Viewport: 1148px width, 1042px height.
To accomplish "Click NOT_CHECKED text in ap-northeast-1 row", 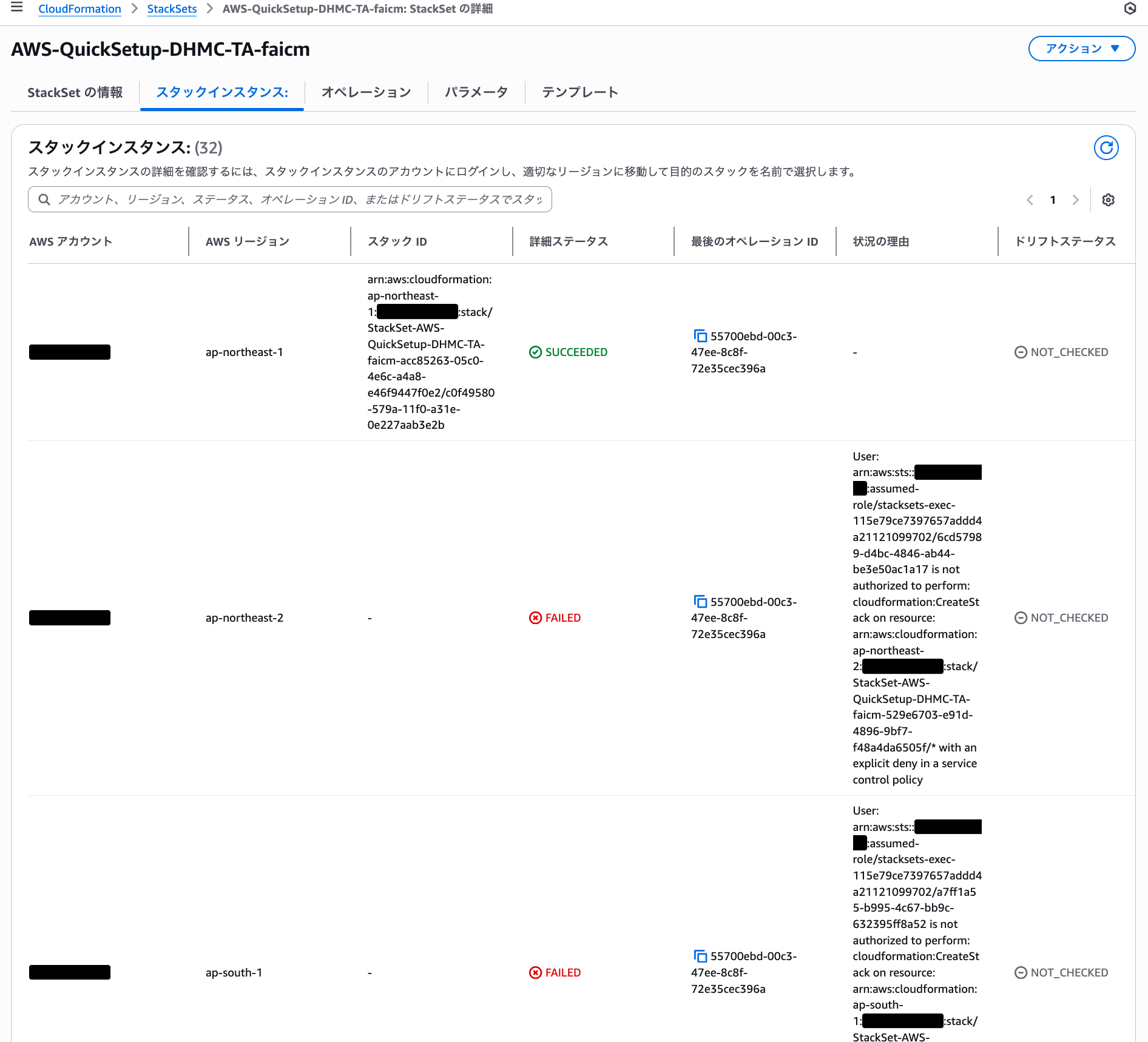I will pos(1069,352).
